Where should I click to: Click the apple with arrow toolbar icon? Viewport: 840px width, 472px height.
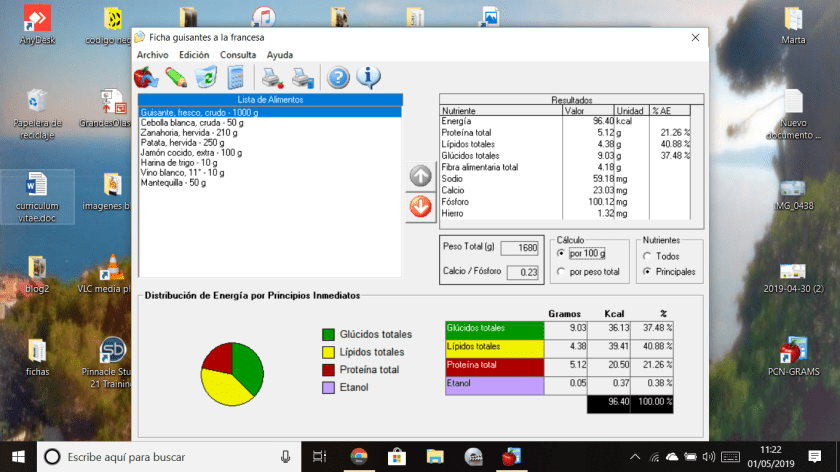pos(147,77)
